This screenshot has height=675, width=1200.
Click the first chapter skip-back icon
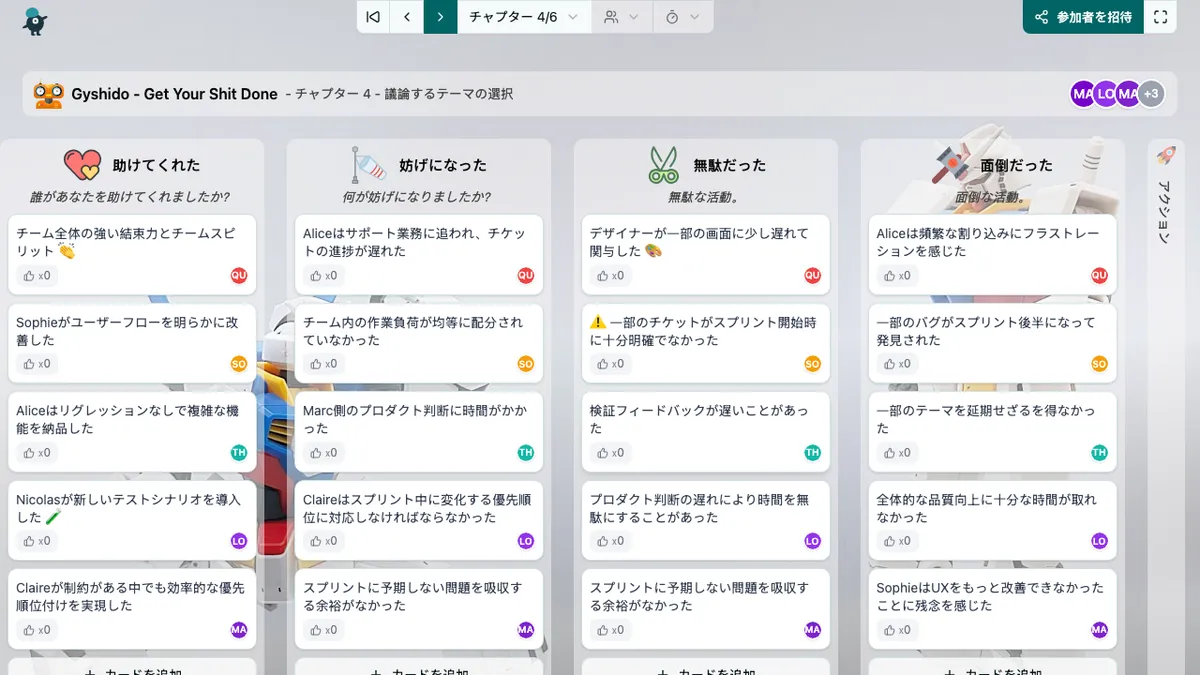tap(373, 17)
